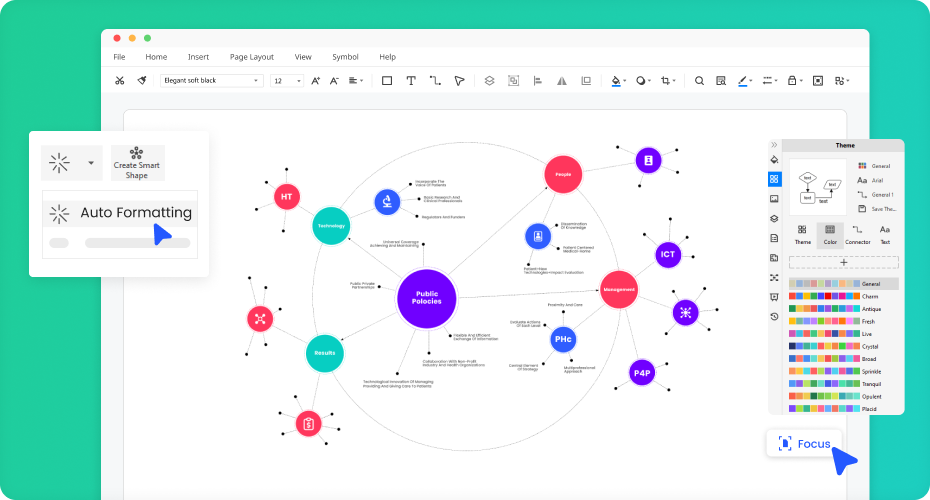Open the Layers icon in toolbar
Viewport: 930px width, 500px height.
(489, 80)
